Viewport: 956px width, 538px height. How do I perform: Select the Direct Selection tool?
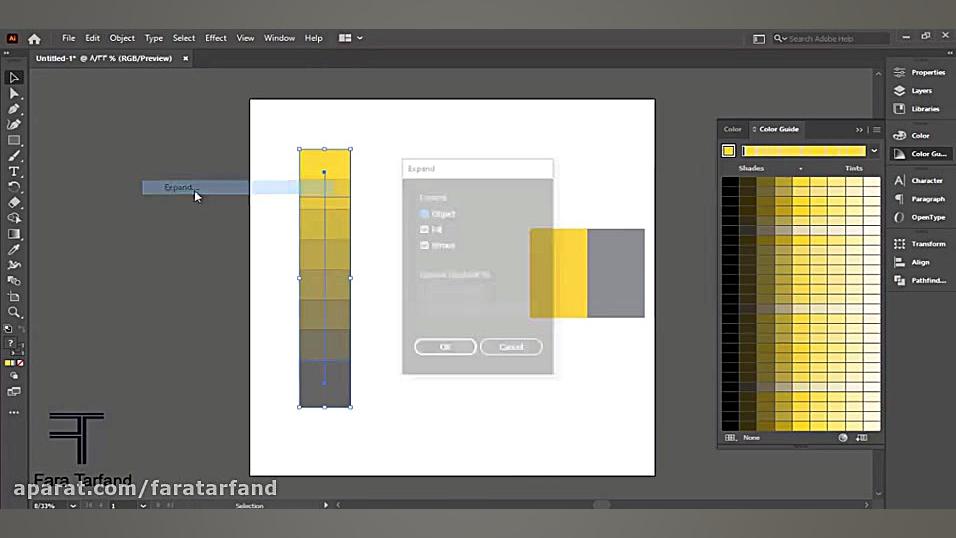[13, 93]
